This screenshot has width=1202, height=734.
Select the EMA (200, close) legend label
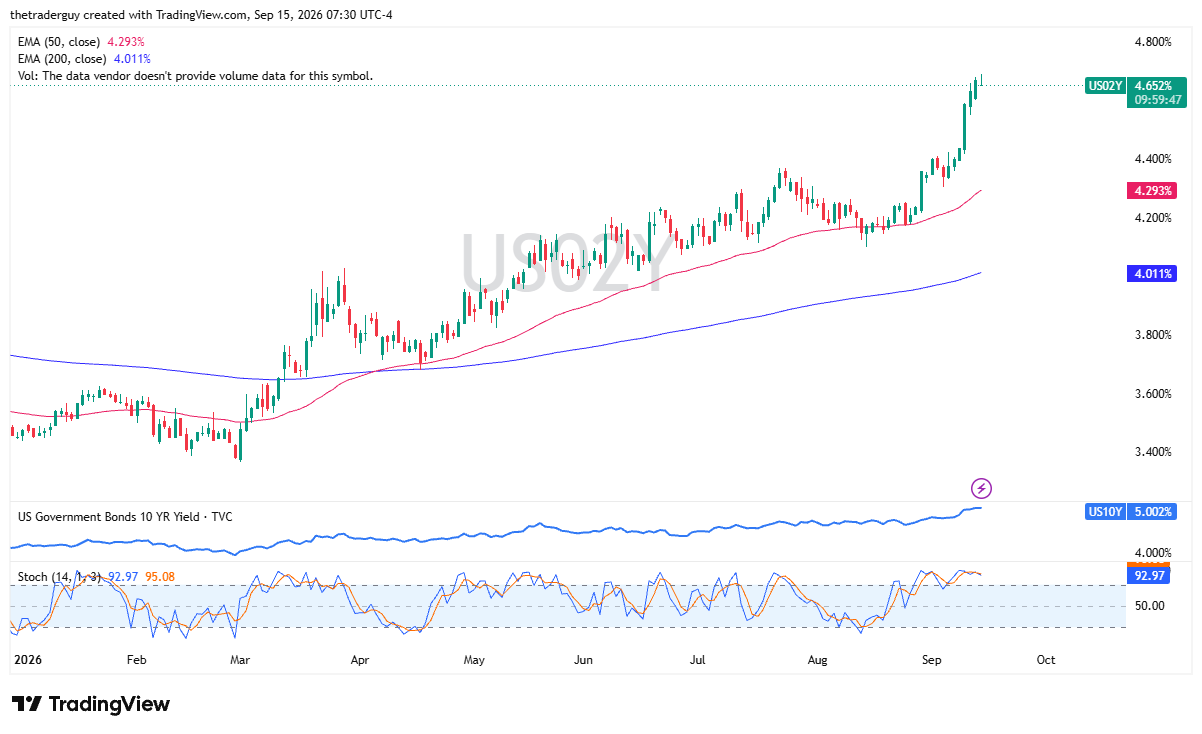coord(63,59)
